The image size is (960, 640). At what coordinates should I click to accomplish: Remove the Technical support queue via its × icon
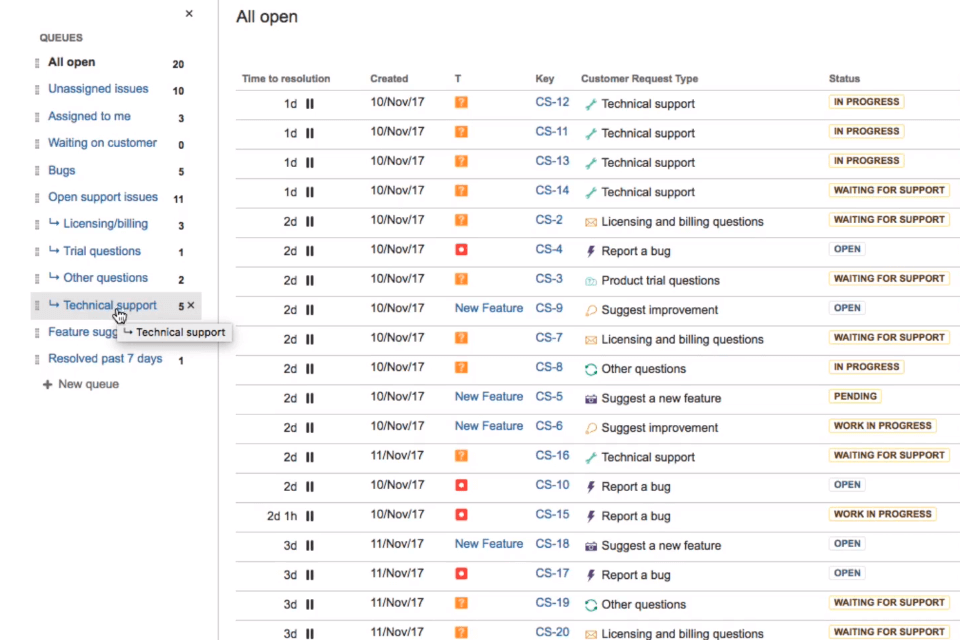pos(191,305)
